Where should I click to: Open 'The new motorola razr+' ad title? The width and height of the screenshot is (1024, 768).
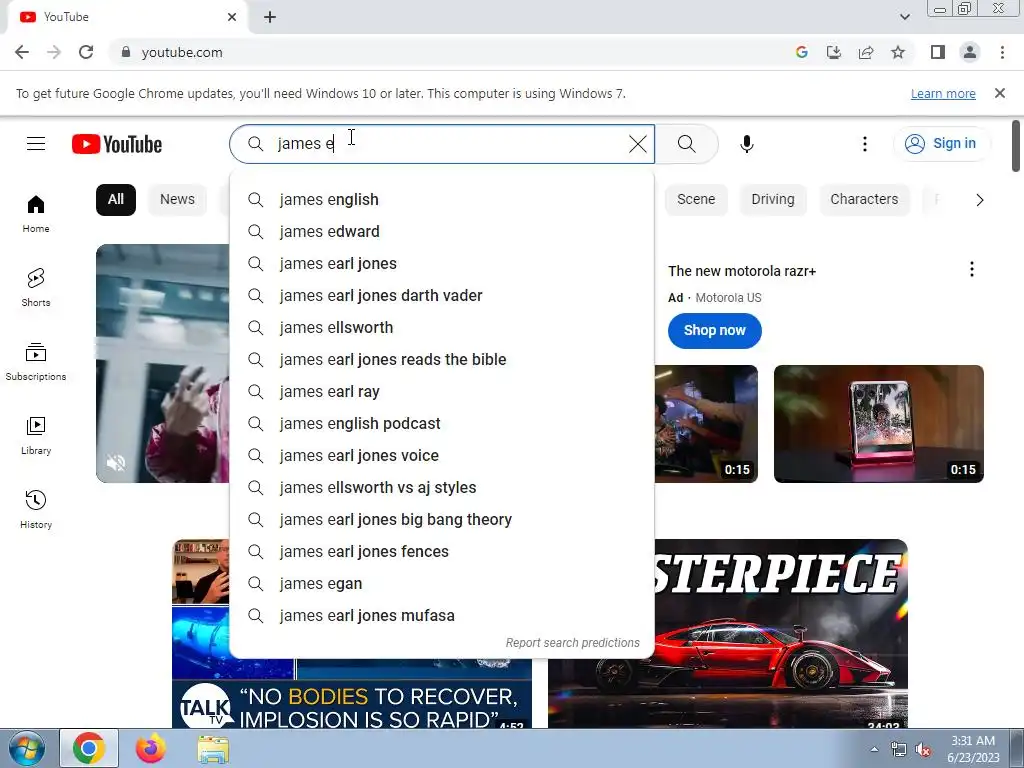pyautogui.click(x=742, y=271)
